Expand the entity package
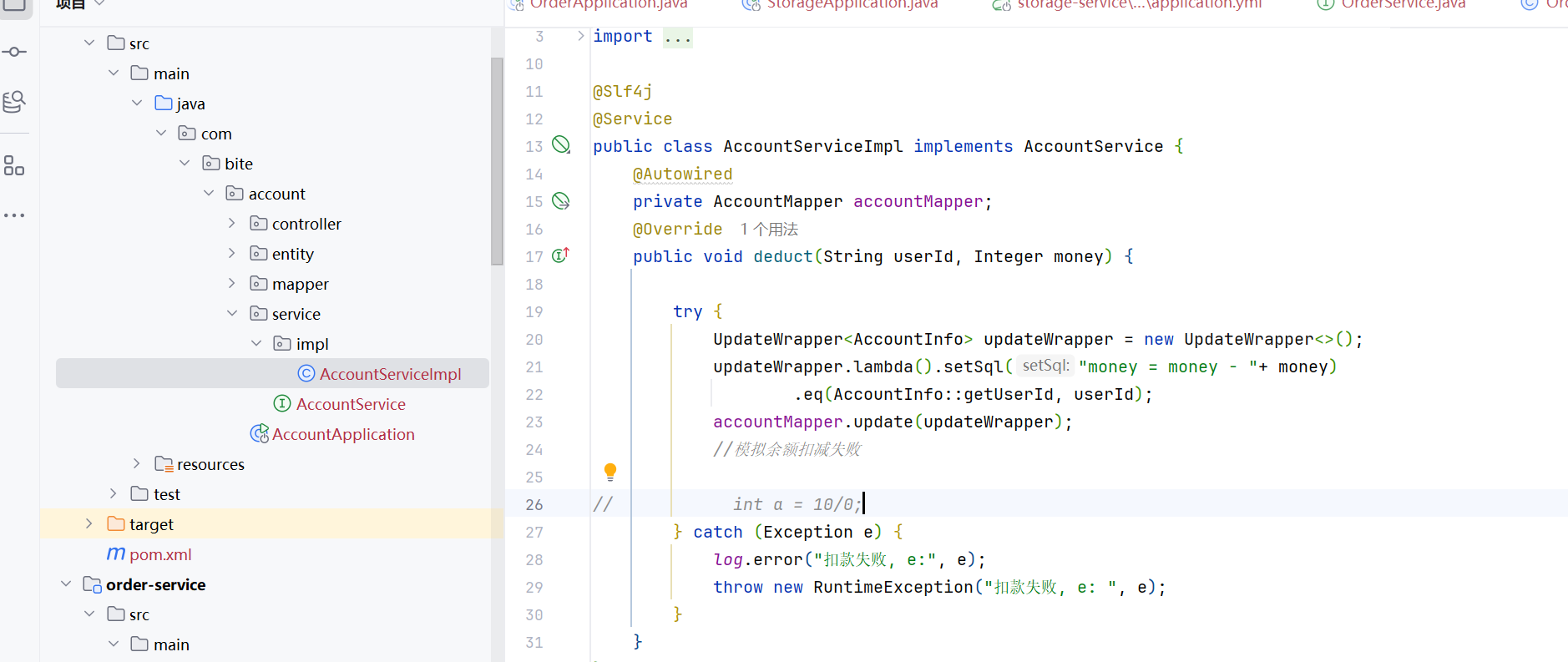The image size is (1568, 662). pyautogui.click(x=232, y=253)
